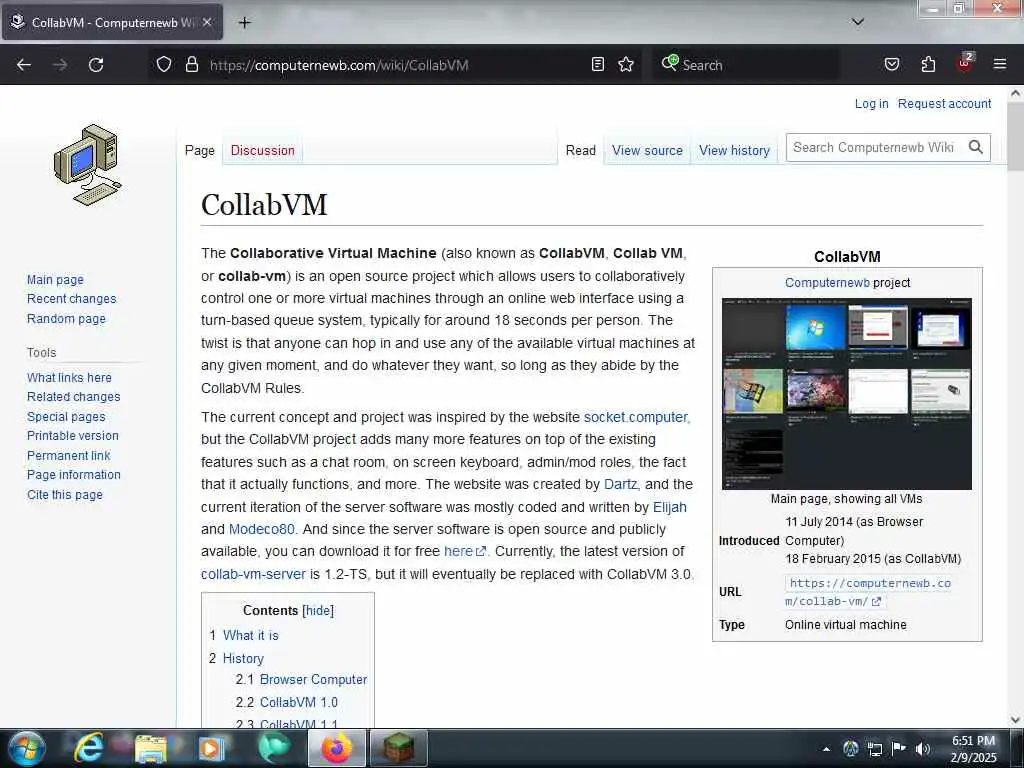Open the View history tab

(x=734, y=150)
